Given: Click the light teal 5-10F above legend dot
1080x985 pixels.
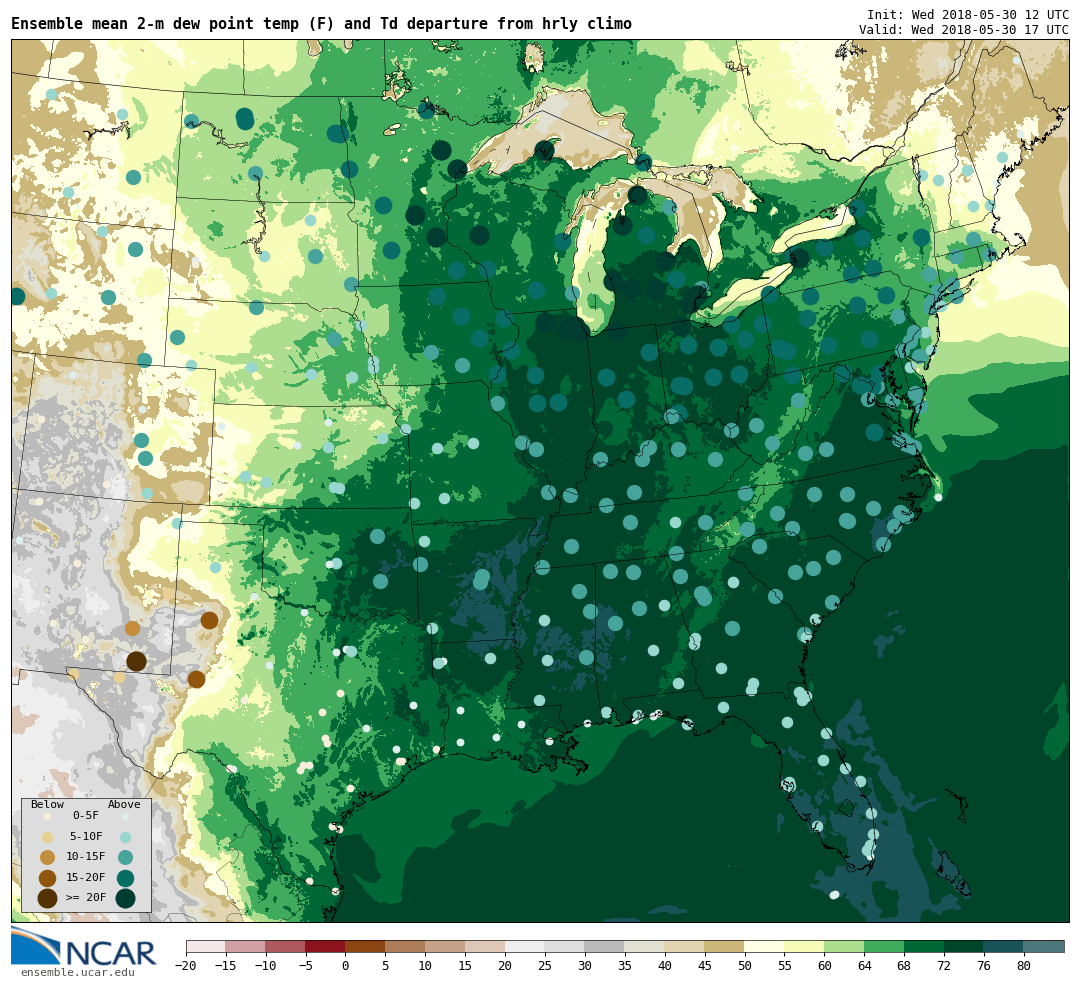Looking at the screenshot, I should 125,837.
